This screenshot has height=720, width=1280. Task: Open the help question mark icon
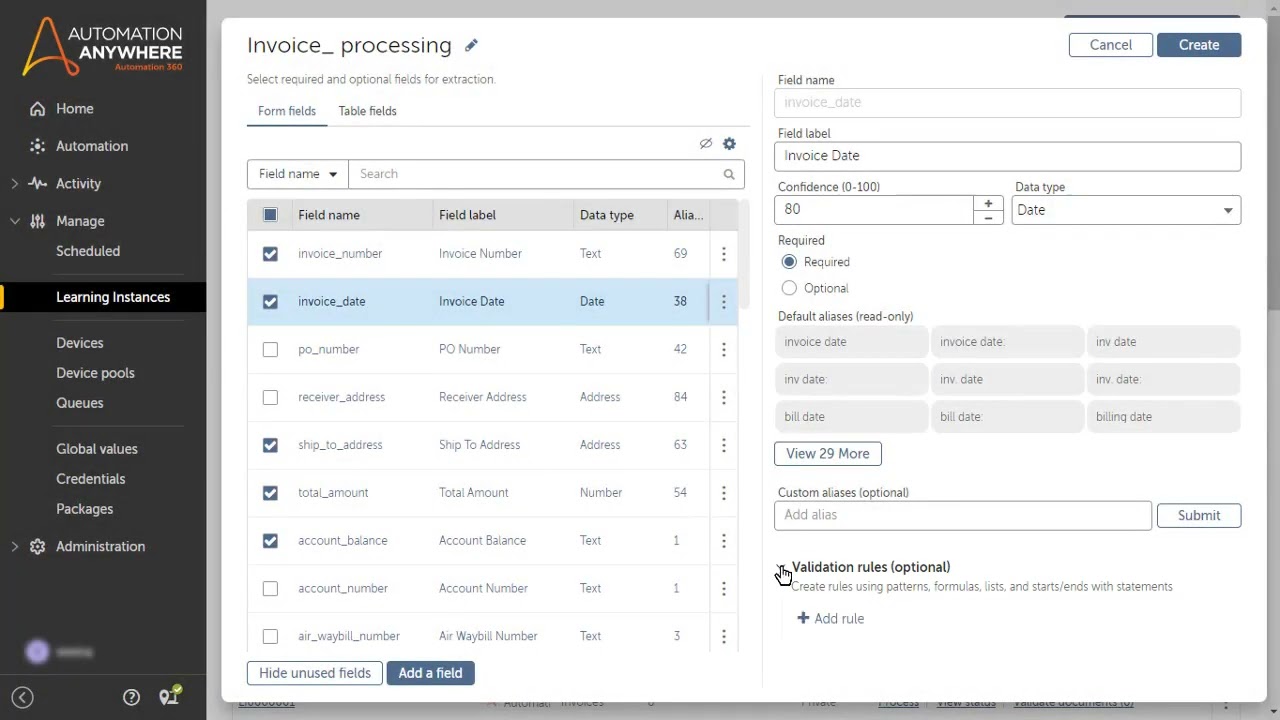[131, 698]
